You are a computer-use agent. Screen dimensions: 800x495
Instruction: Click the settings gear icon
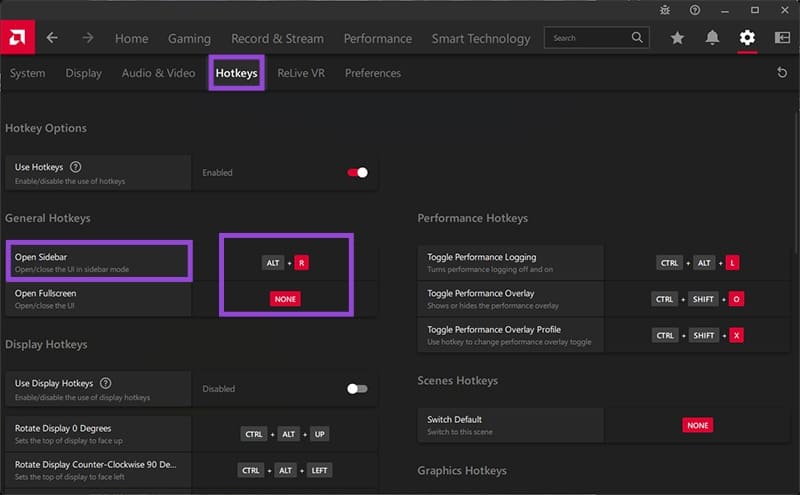(747, 38)
